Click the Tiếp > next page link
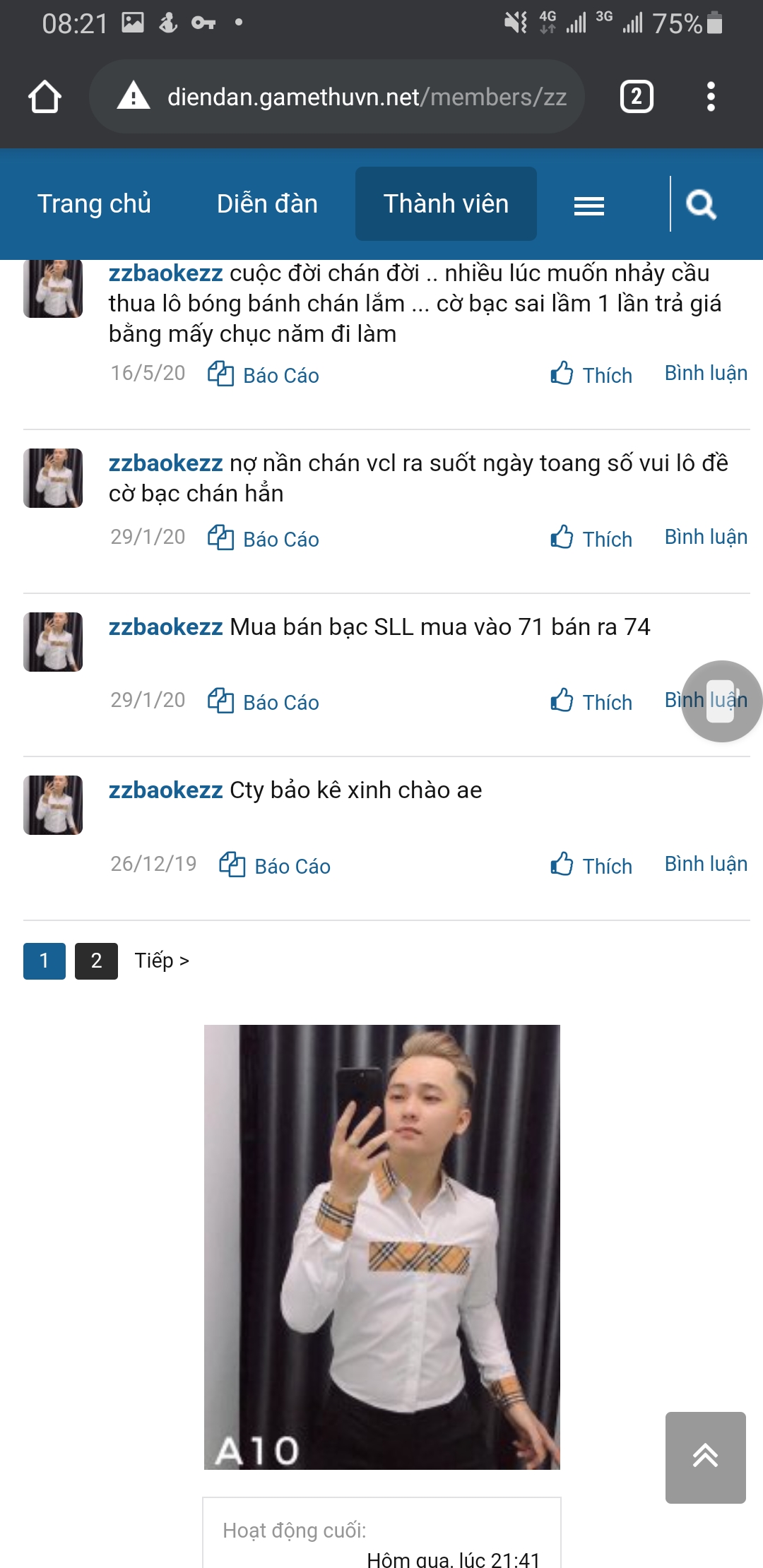 (x=162, y=961)
